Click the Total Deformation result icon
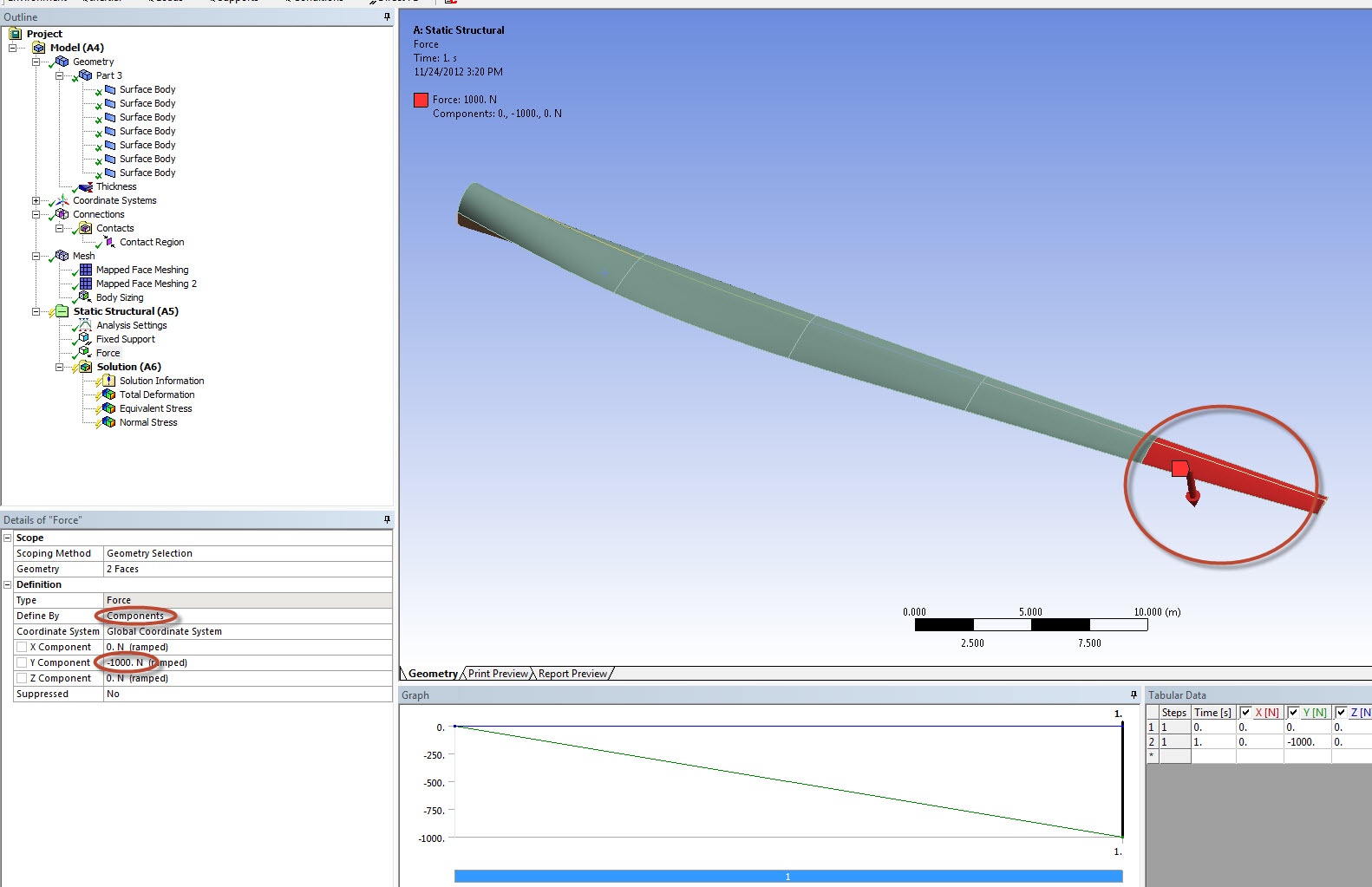Screen dimensions: 1372x887 pyautogui.click(x=109, y=395)
